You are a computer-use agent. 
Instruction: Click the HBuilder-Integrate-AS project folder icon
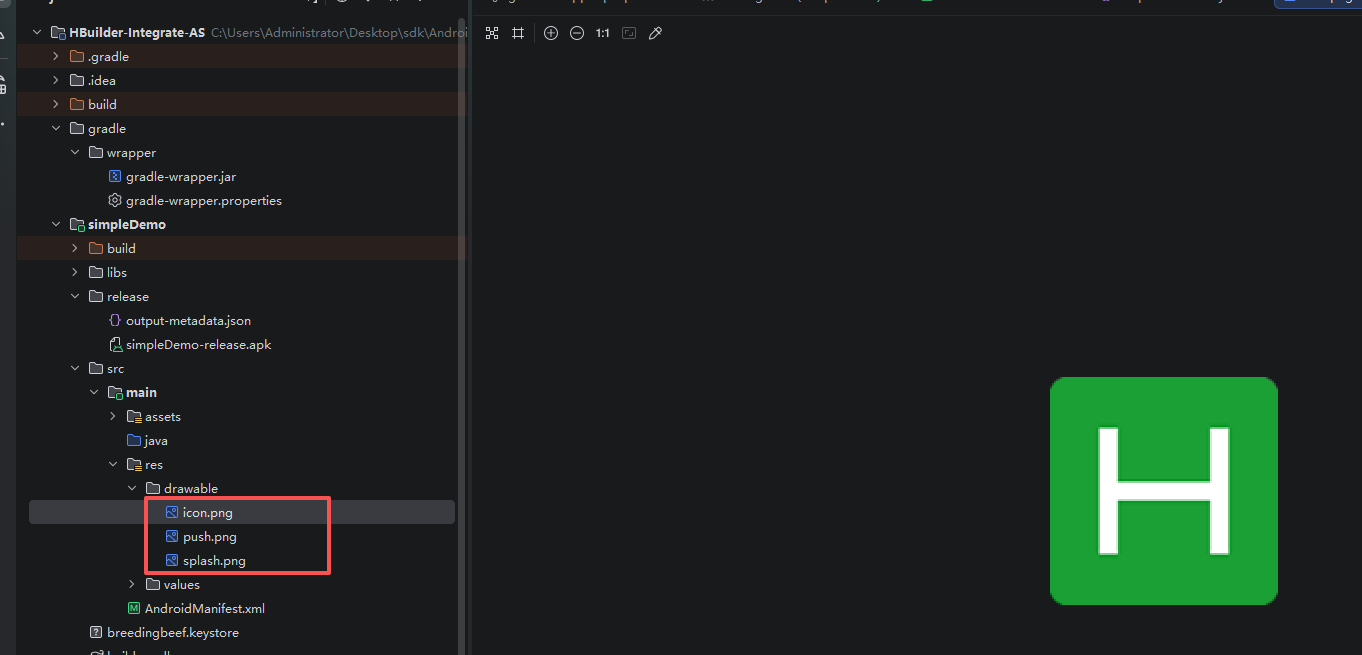coord(58,33)
